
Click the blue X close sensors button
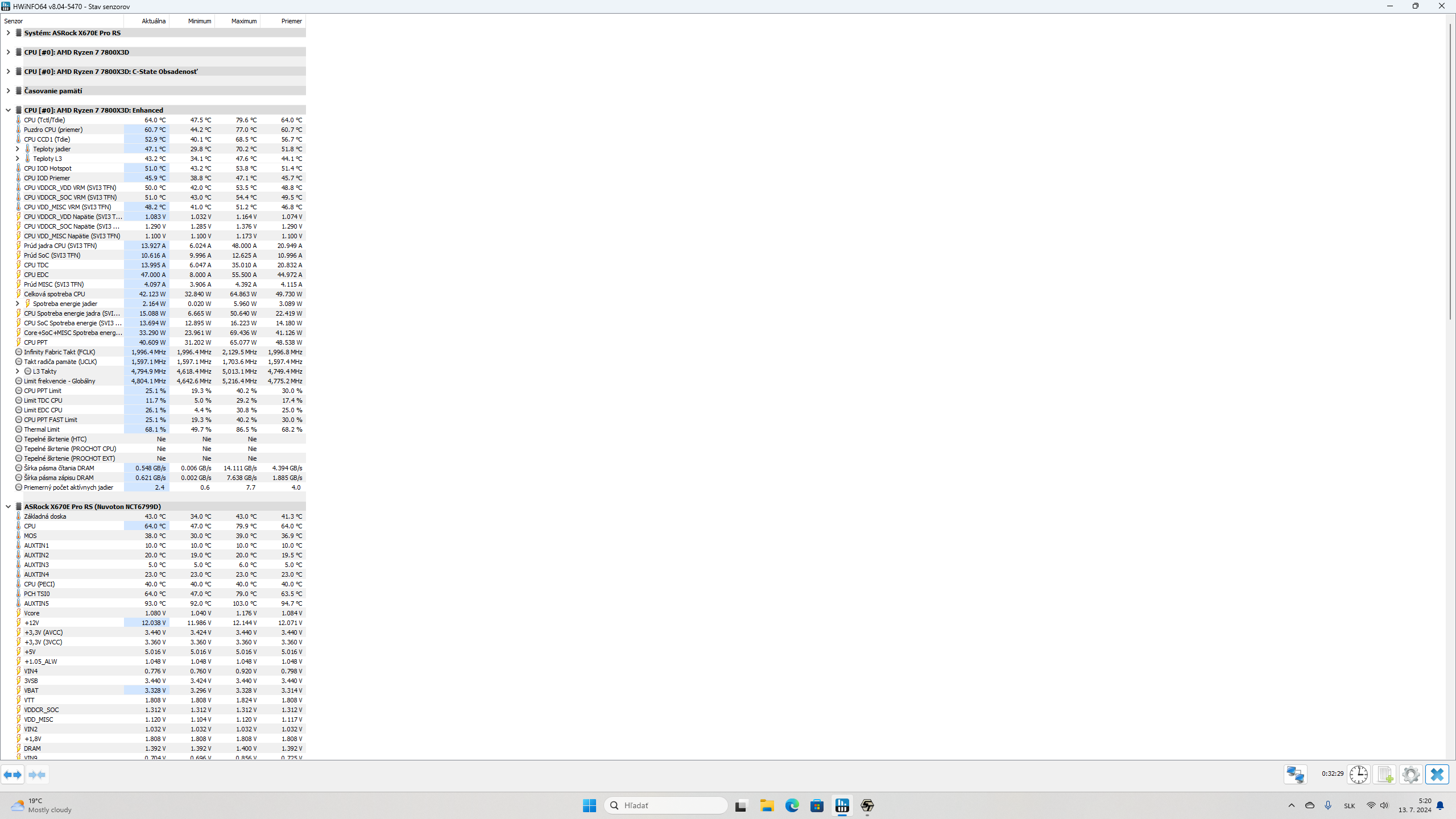pyautogui.click(x=1437, y=775)
